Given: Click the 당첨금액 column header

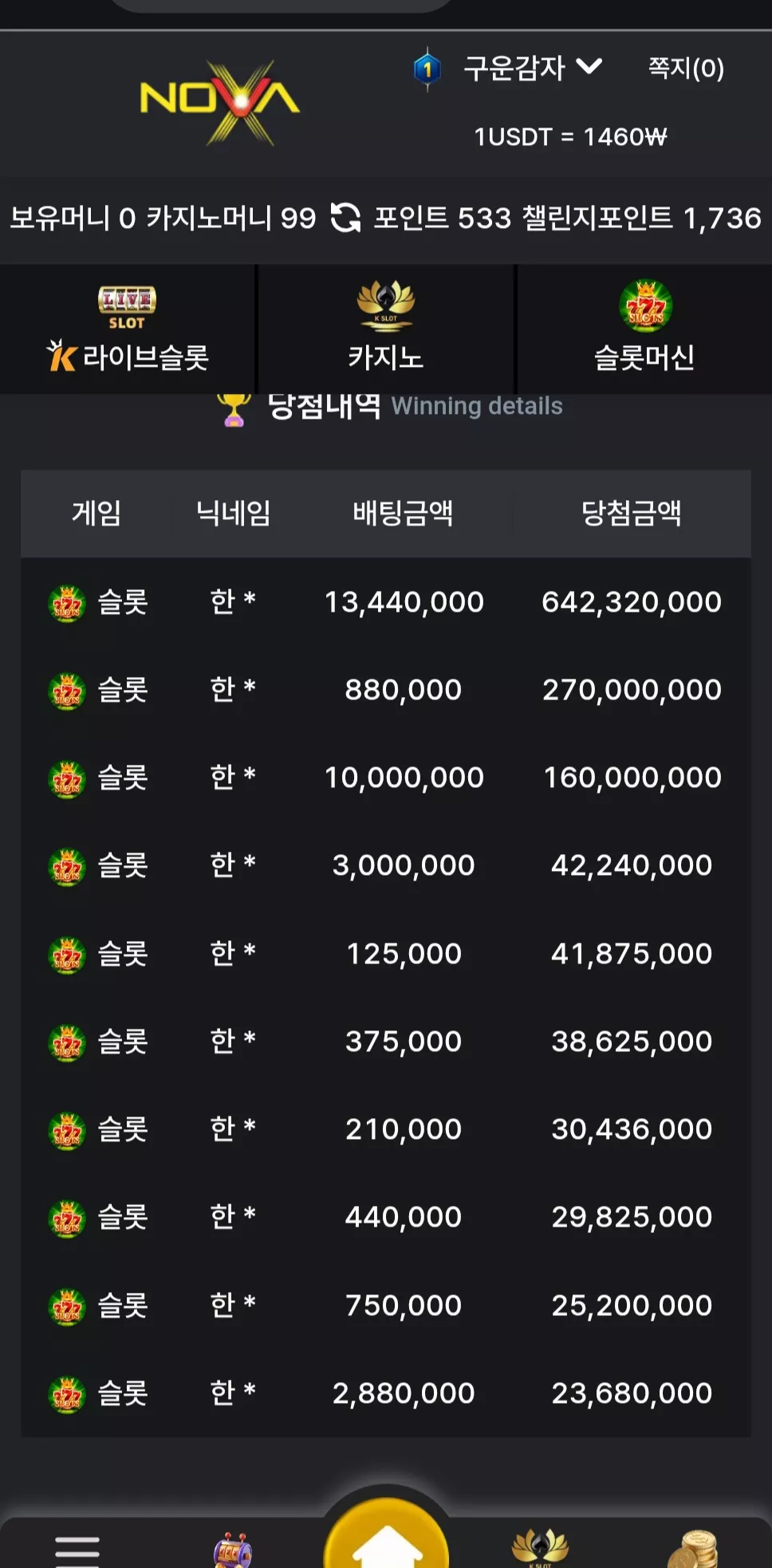Looking at the screenshot, I should 632,513.
